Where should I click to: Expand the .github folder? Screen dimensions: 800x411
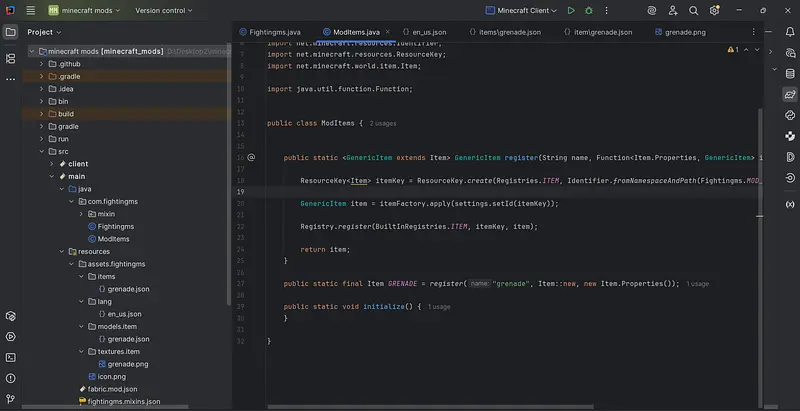click(40, 62)
